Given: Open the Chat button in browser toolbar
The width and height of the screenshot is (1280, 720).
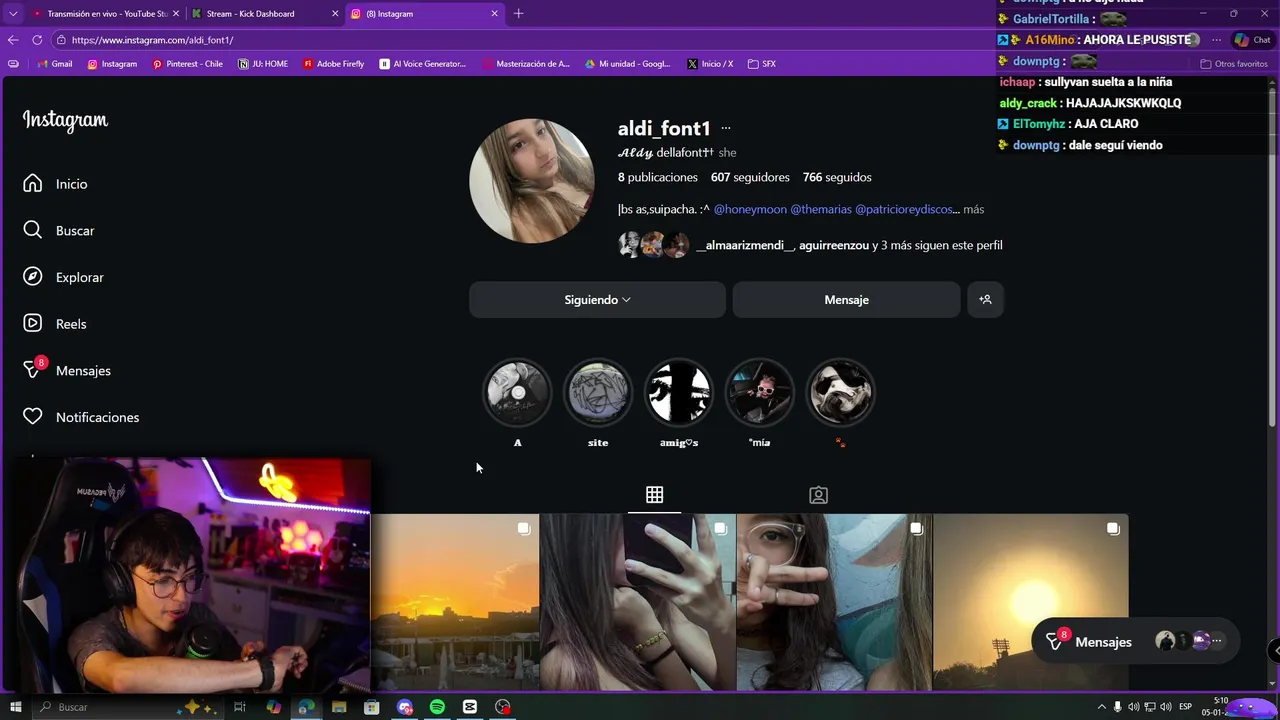Looking at the screenshot, I should pyautogui.click(x=1253, y=40).
